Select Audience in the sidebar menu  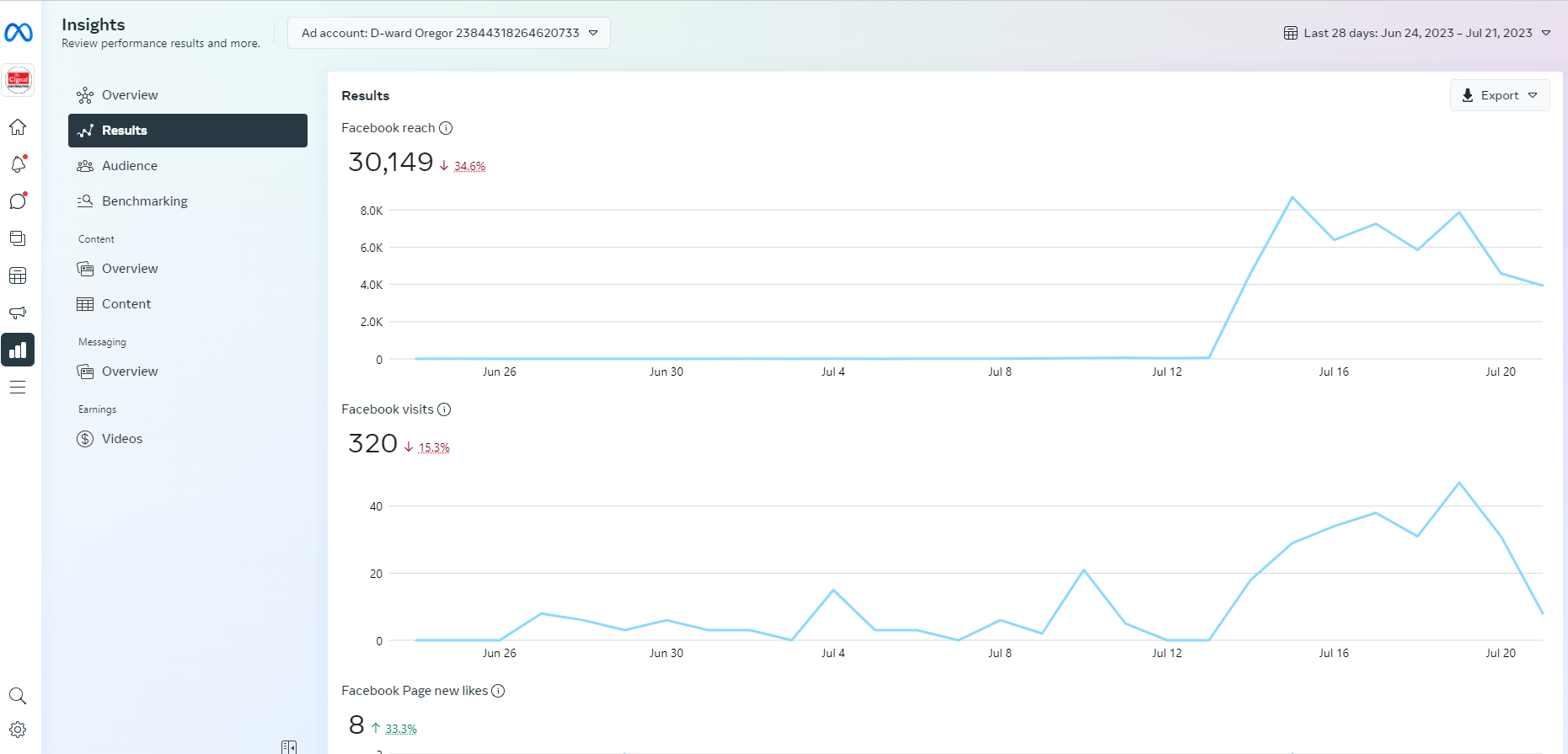click(130, 166)
